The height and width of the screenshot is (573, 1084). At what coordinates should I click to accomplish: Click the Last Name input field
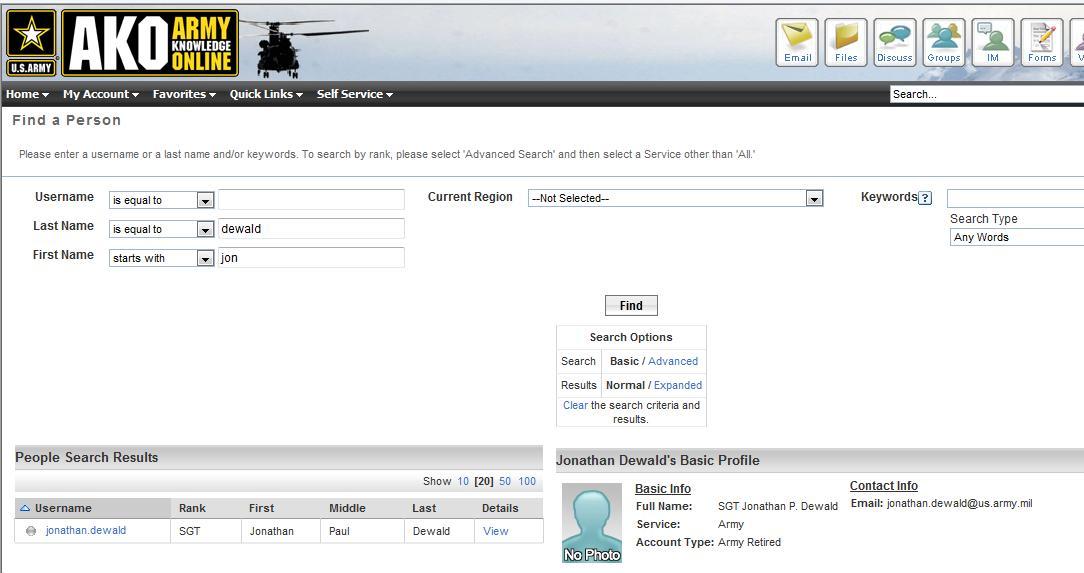click(x=311, y=229)
